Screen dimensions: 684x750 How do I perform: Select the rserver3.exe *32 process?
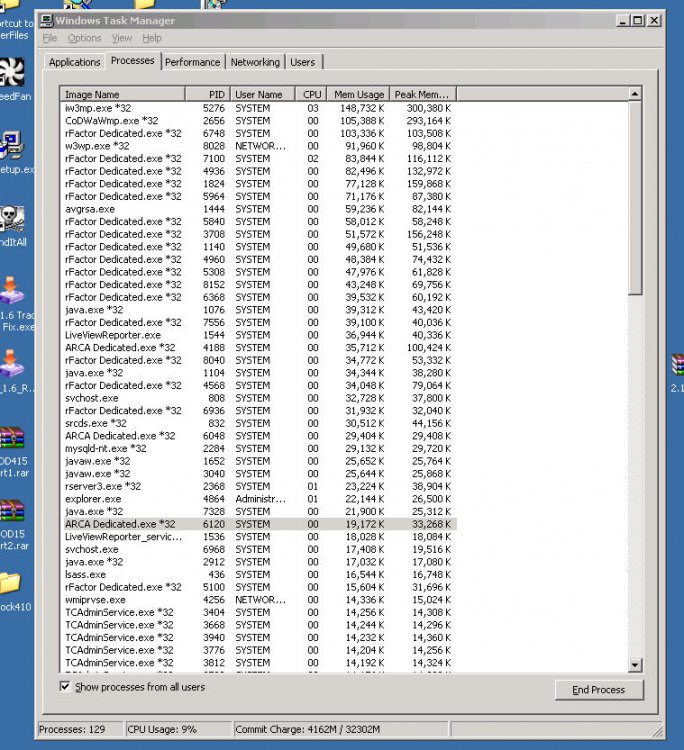pos(259,486)
